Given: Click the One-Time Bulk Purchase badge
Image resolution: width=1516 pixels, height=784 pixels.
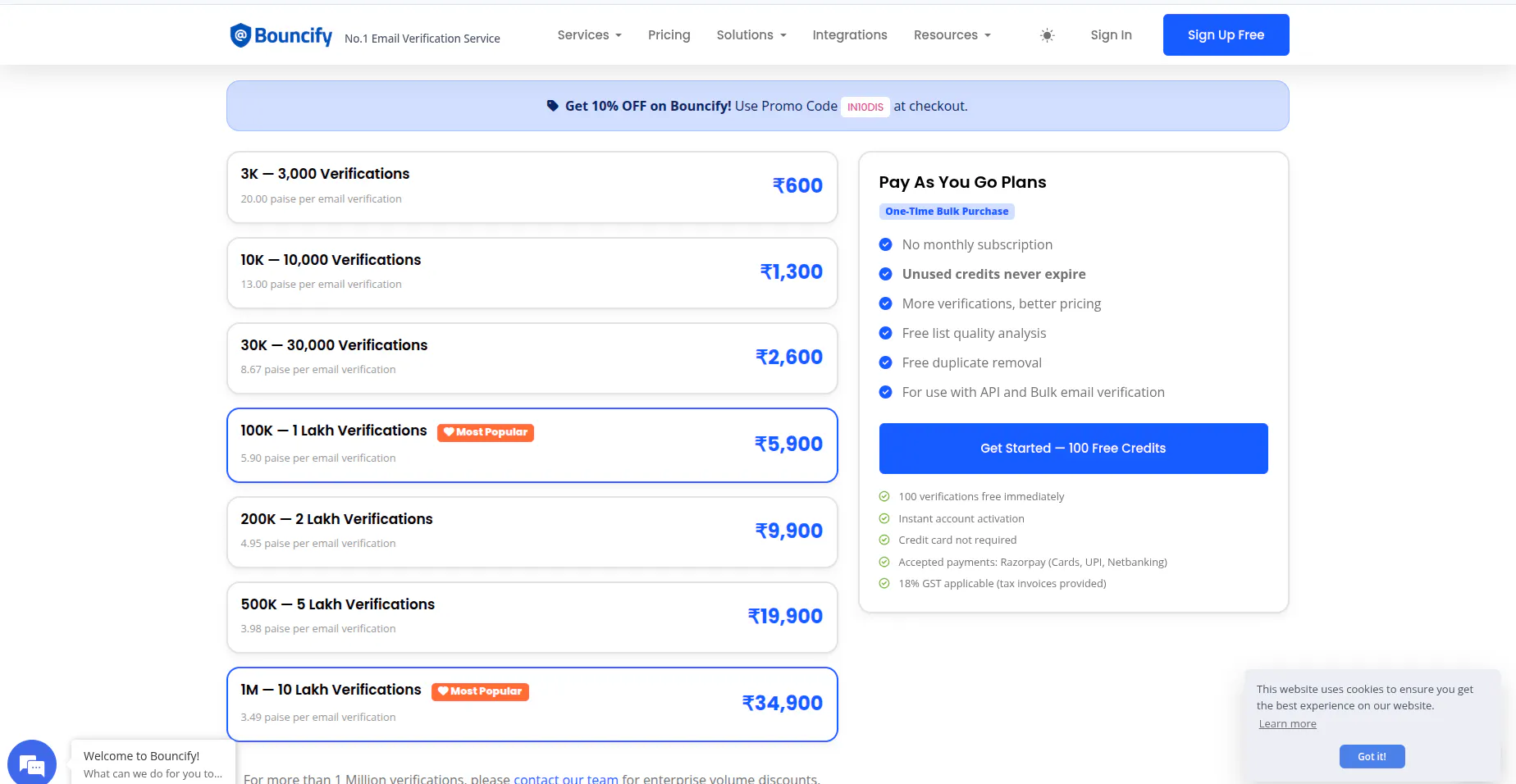Looking at the screenshot, I should tap(947, 212).
